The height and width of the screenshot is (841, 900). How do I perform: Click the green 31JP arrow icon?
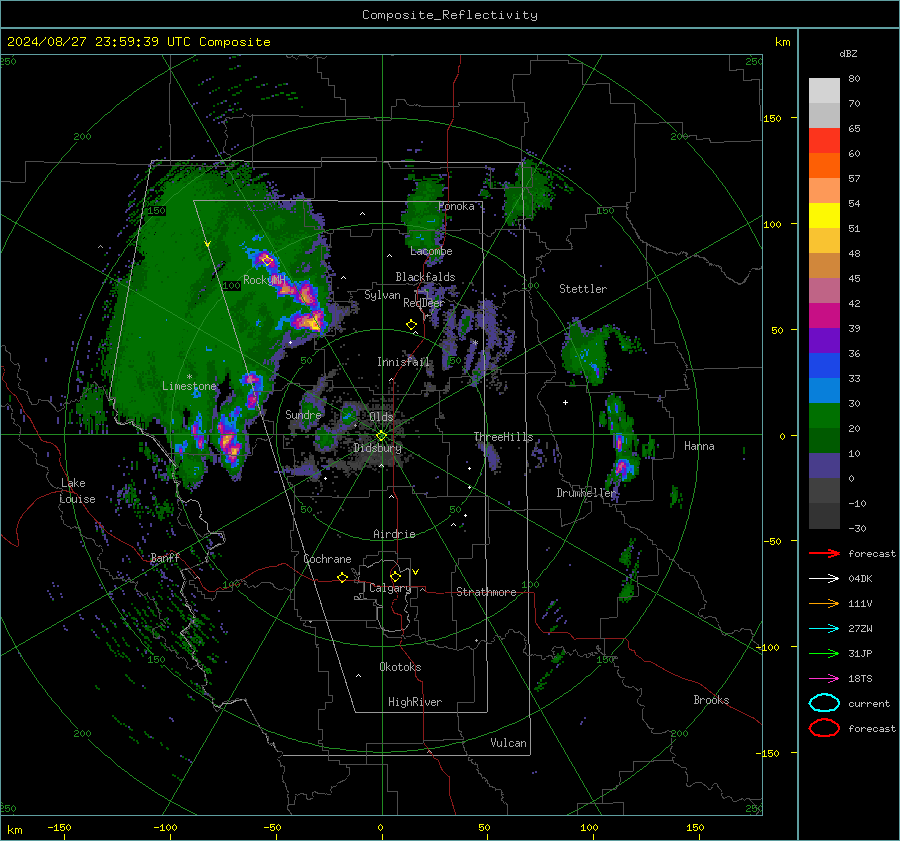tap(824, 653)
